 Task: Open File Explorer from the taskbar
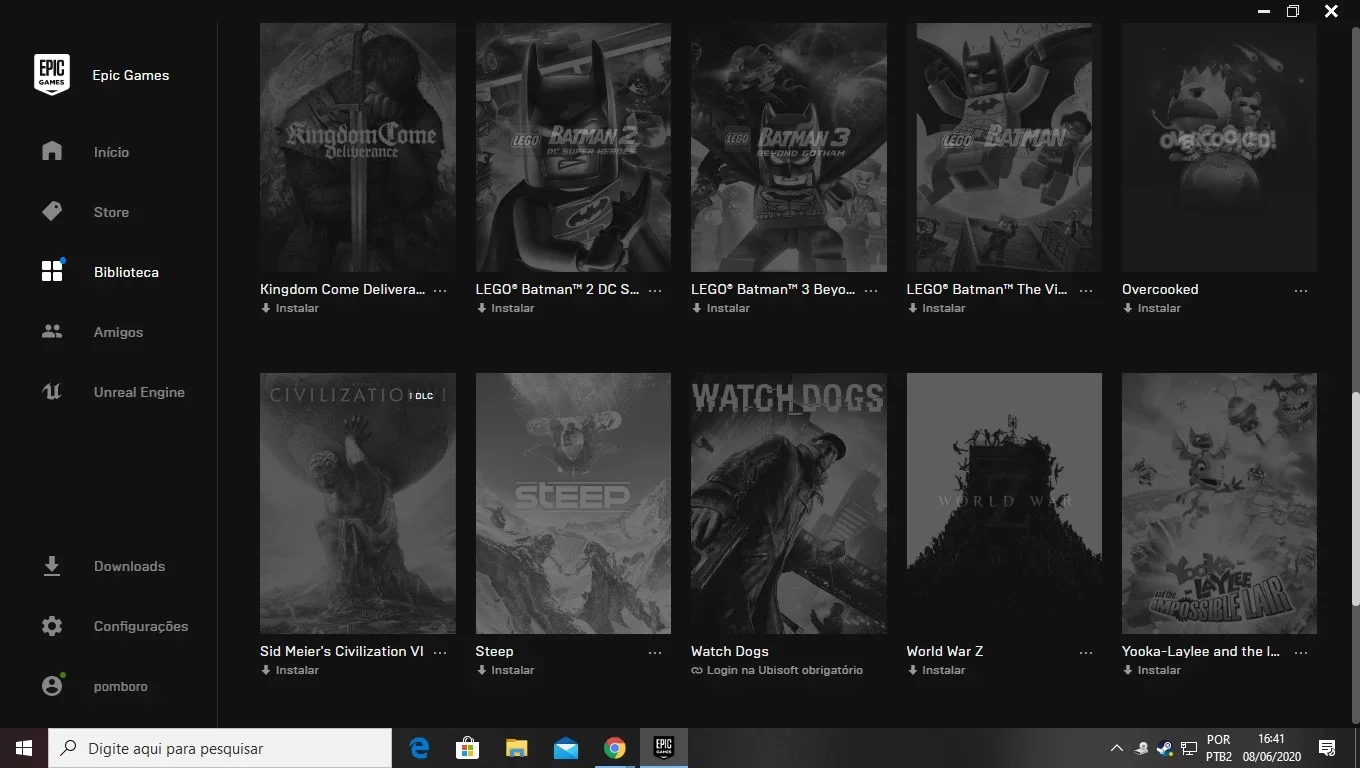pyautogui.click(x=516, y=748)
